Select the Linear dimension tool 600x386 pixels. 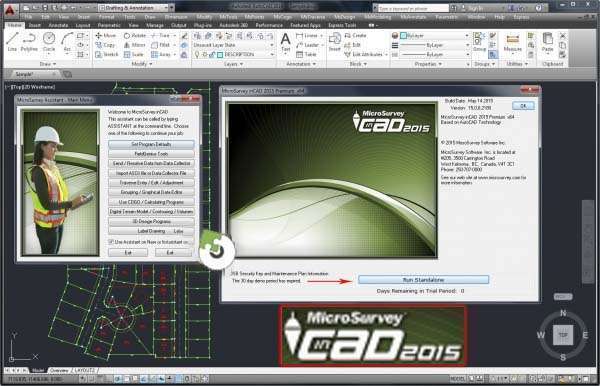pyautogui.click(x=307, y=36)
